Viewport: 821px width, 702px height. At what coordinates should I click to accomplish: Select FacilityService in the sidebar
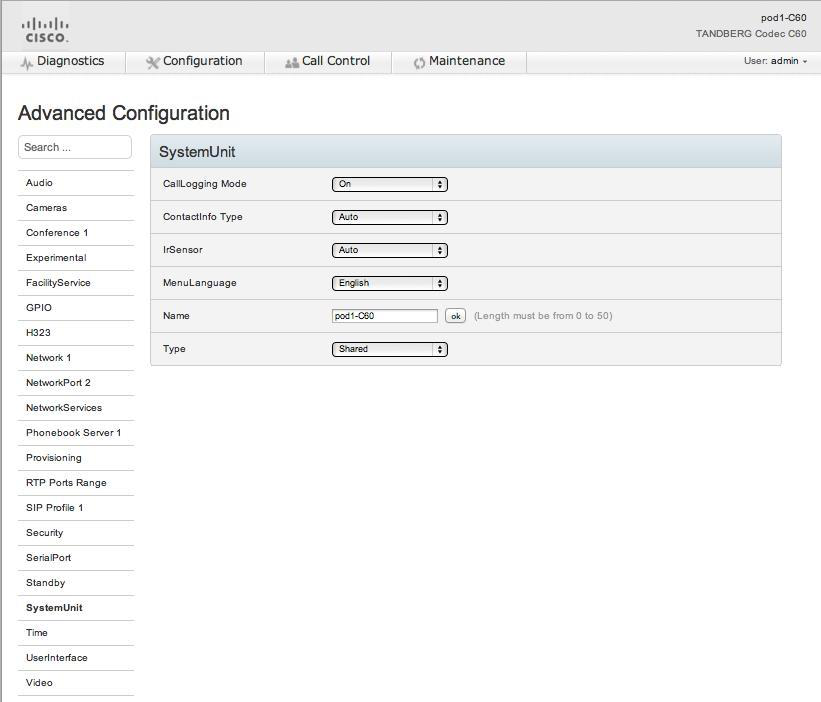[76, 283]
